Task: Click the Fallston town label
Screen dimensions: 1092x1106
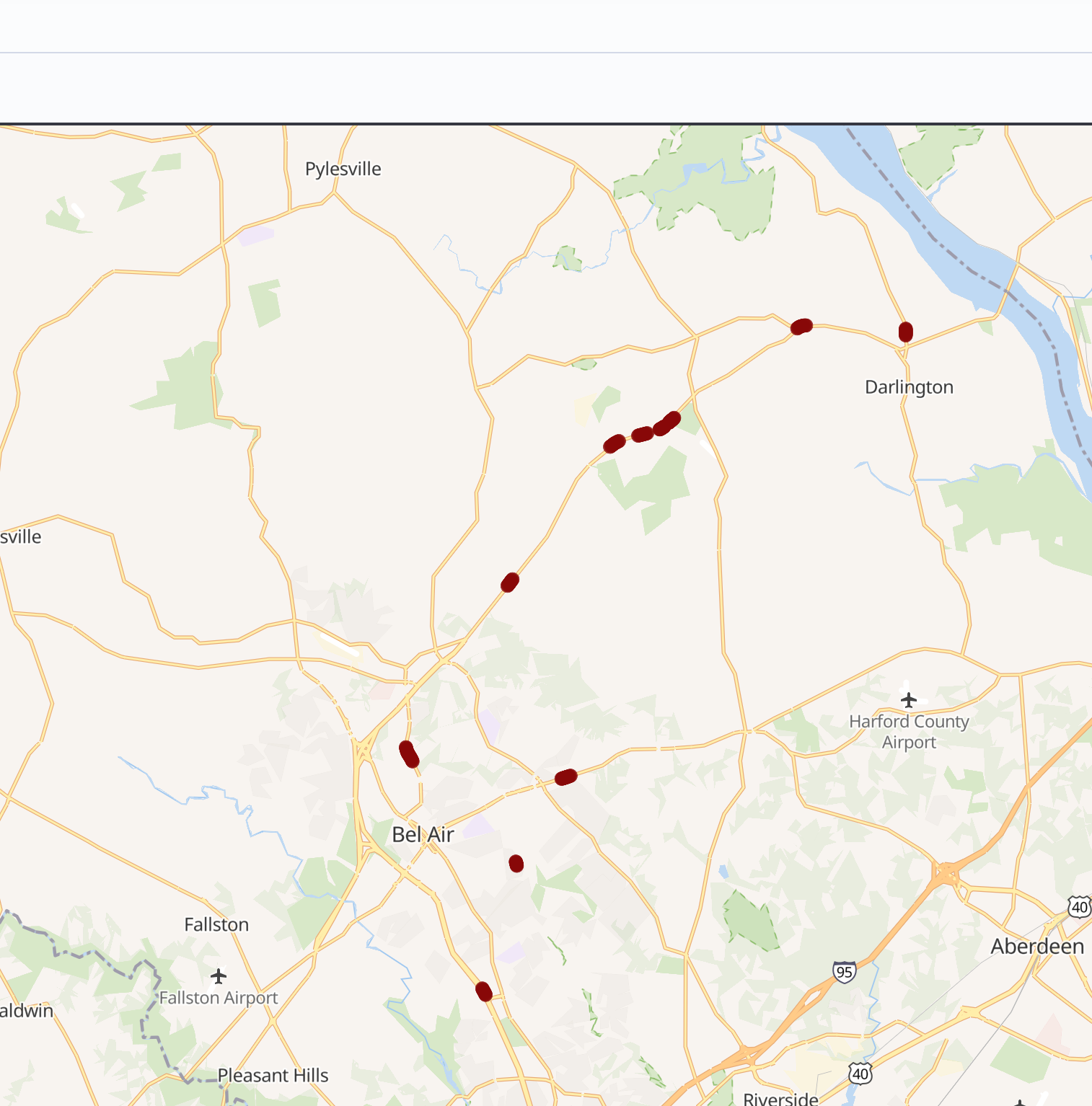Action: [216, 924]
